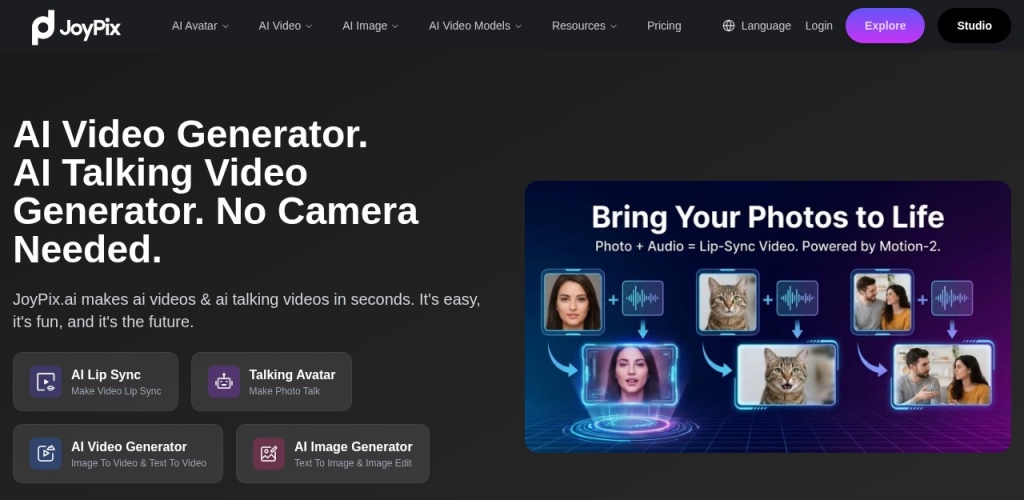This screenshot has height=500, width=1024.
Task: Click the AI Image Generator title text
Action: 353,446
